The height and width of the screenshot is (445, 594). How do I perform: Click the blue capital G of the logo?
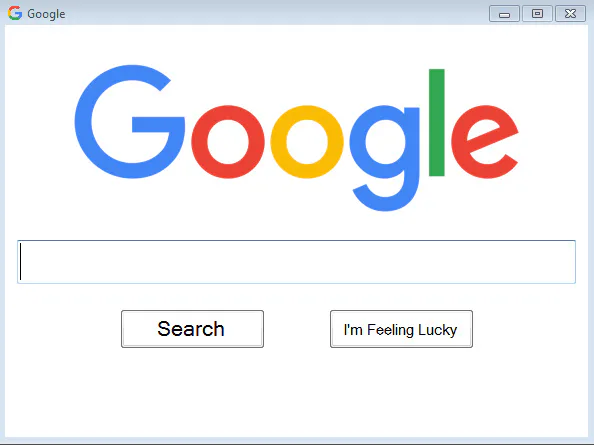pos(130,122)
